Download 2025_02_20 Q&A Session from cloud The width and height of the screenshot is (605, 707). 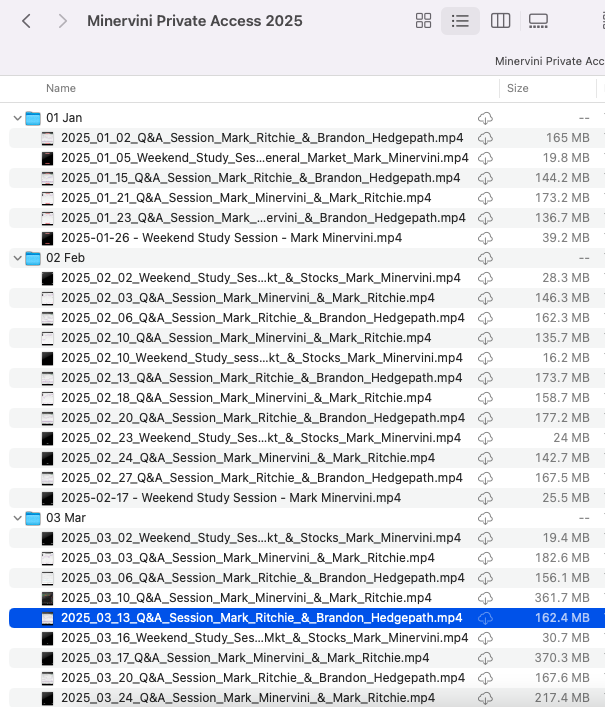[x=485, y=418]
